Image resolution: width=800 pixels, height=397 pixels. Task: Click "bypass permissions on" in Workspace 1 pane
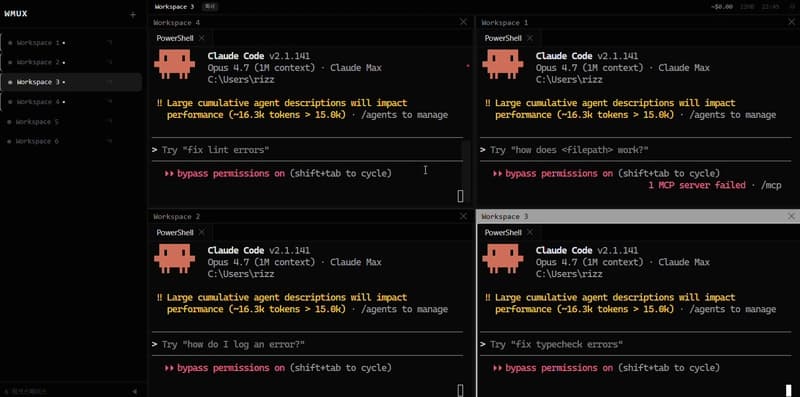tap(559, 173)
